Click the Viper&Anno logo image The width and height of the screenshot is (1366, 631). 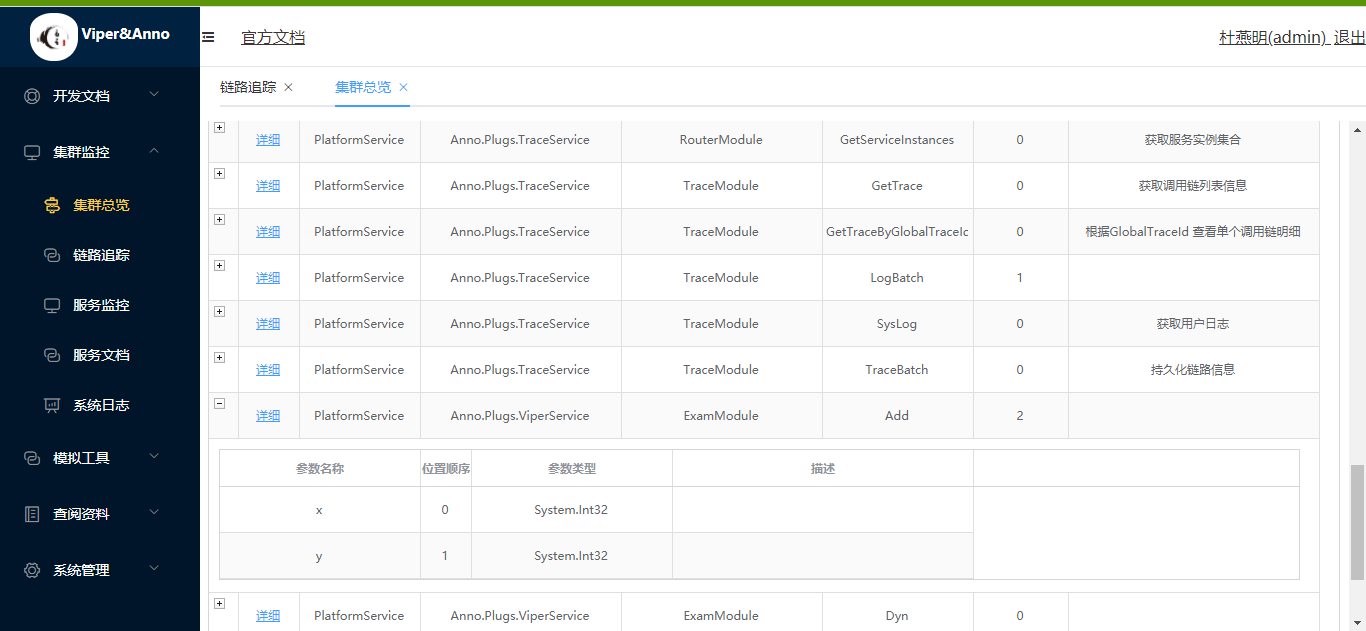point(54,37)
